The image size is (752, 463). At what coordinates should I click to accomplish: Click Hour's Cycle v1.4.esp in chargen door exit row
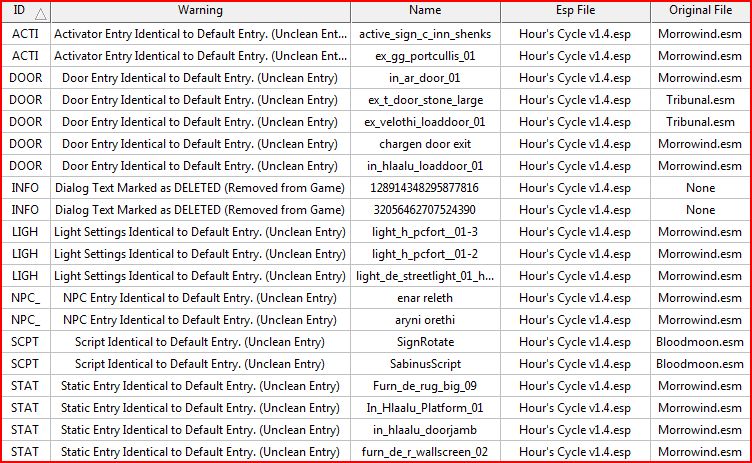[x=575, y=144]
